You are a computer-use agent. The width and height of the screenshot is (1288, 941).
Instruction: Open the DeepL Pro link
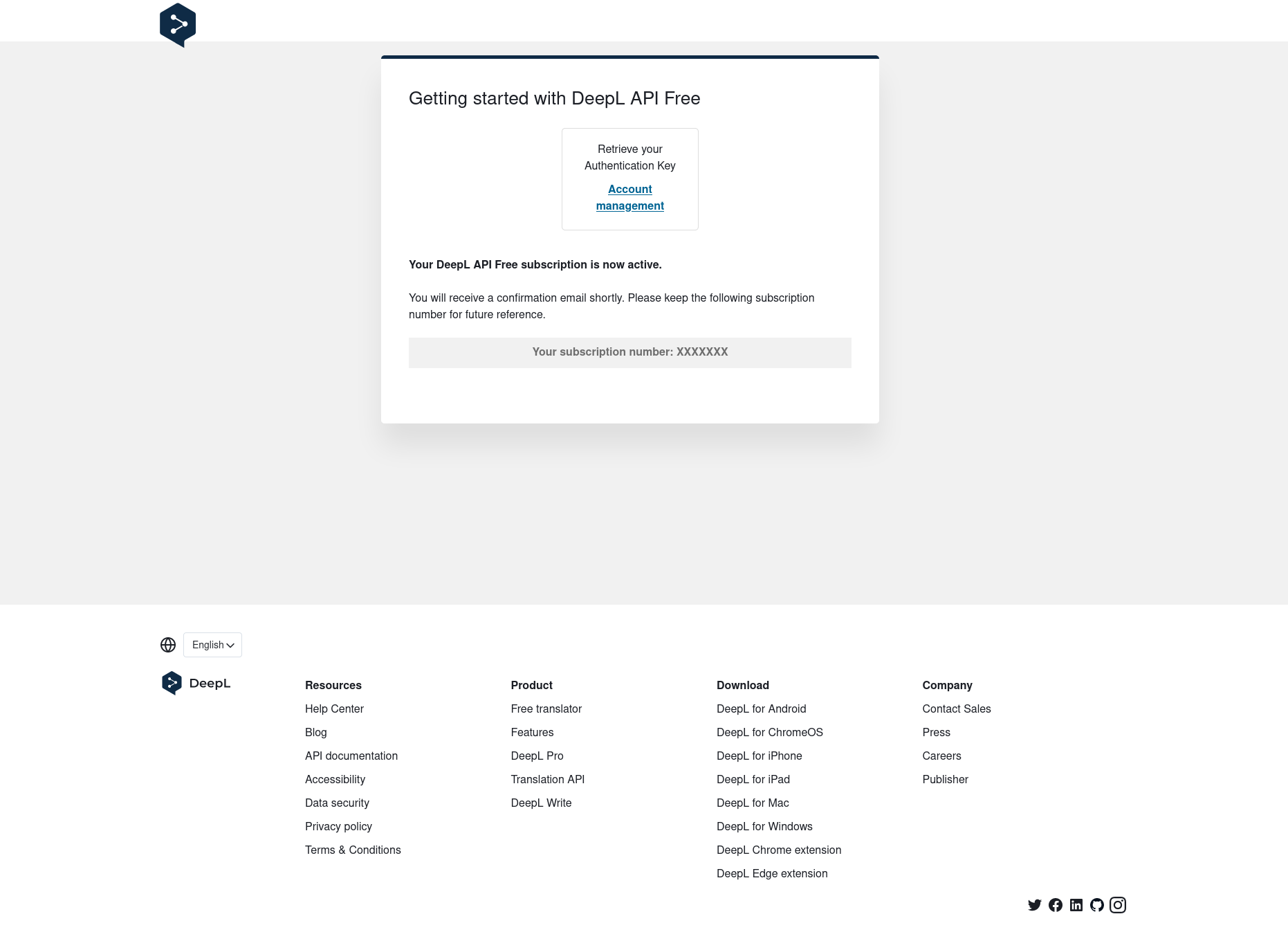coord(537,756)
